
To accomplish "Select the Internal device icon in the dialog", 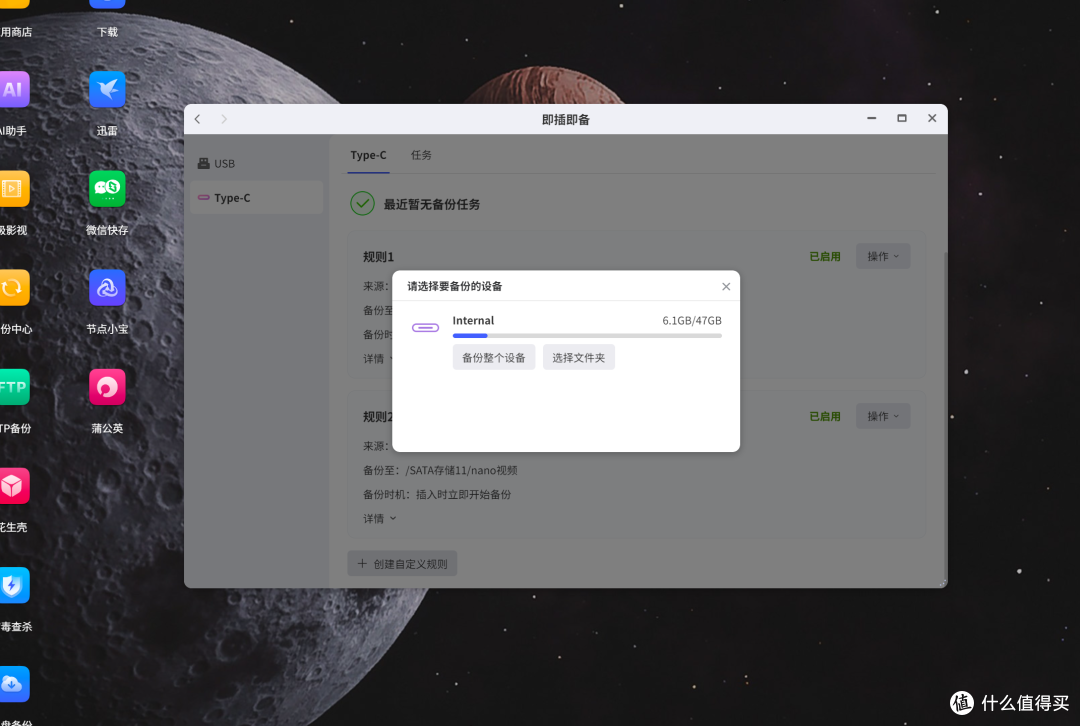I will [425, 327].
